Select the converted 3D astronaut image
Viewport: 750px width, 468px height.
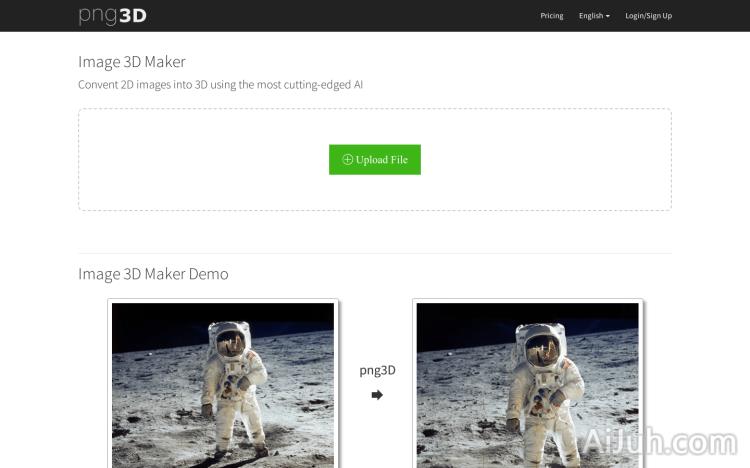(527, 384)
